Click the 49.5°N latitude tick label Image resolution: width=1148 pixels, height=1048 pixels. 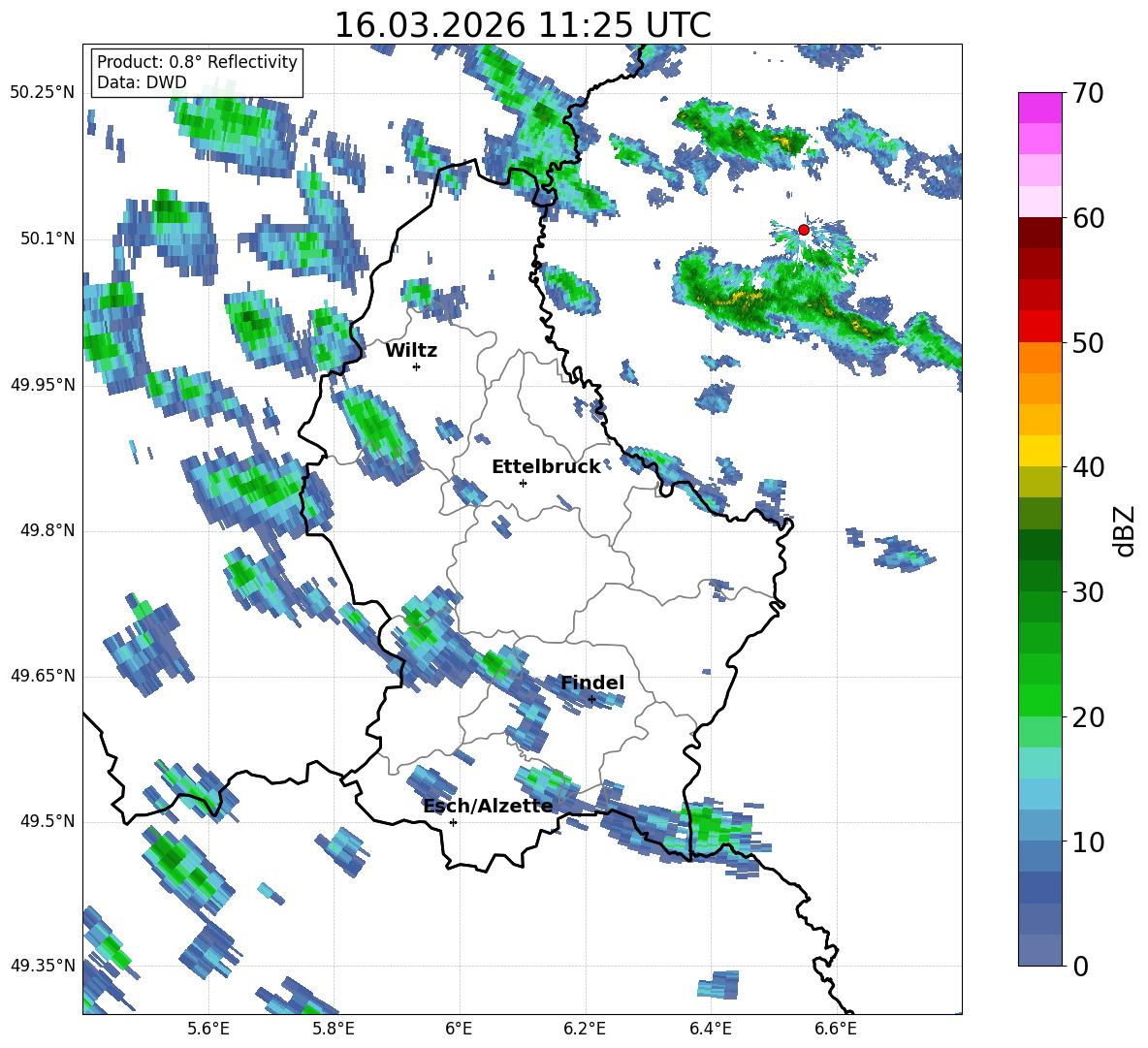click(48, 821)
